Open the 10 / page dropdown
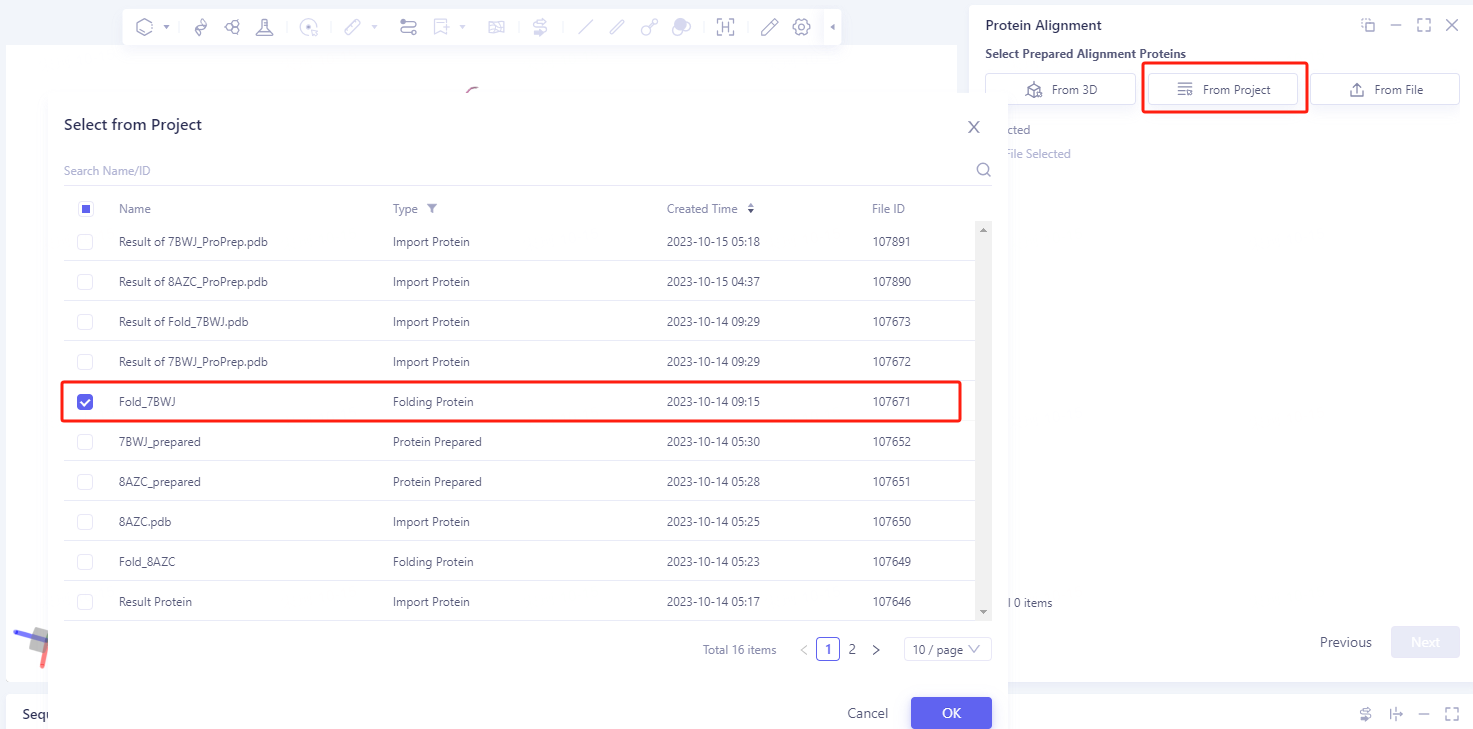 (948, 650)
